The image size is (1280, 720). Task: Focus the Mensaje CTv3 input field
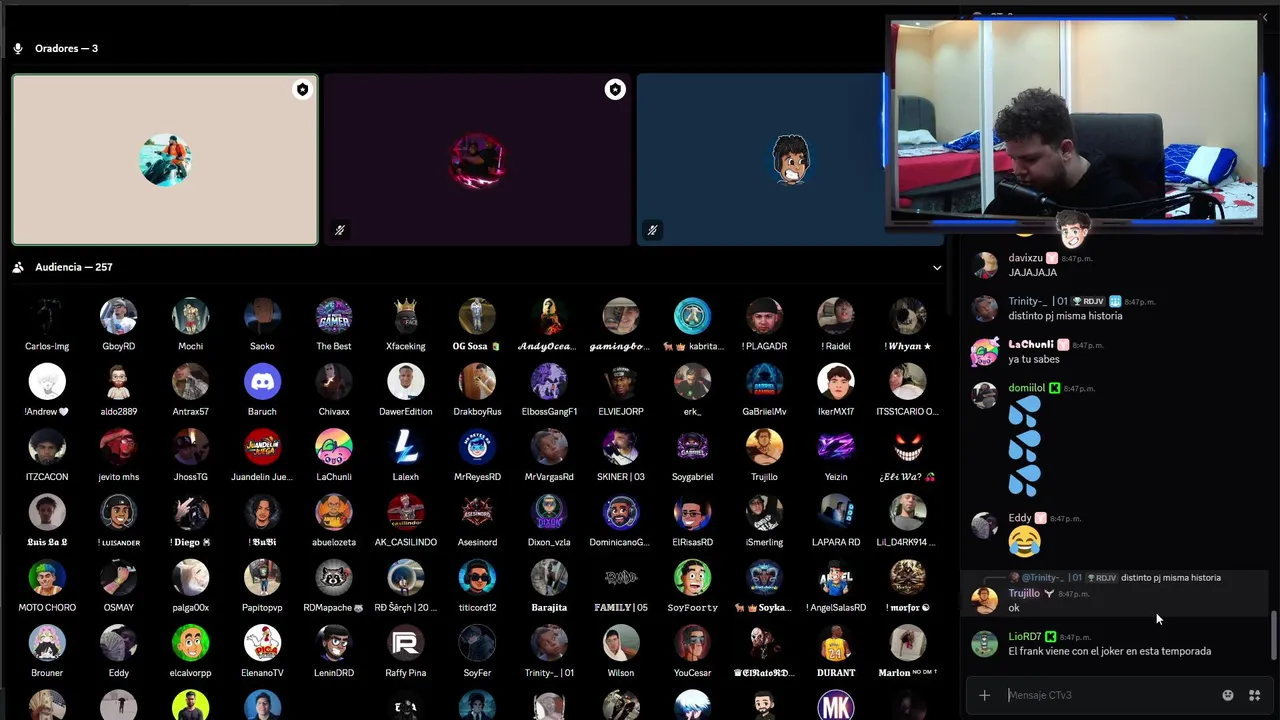[x=1108, y=695]
